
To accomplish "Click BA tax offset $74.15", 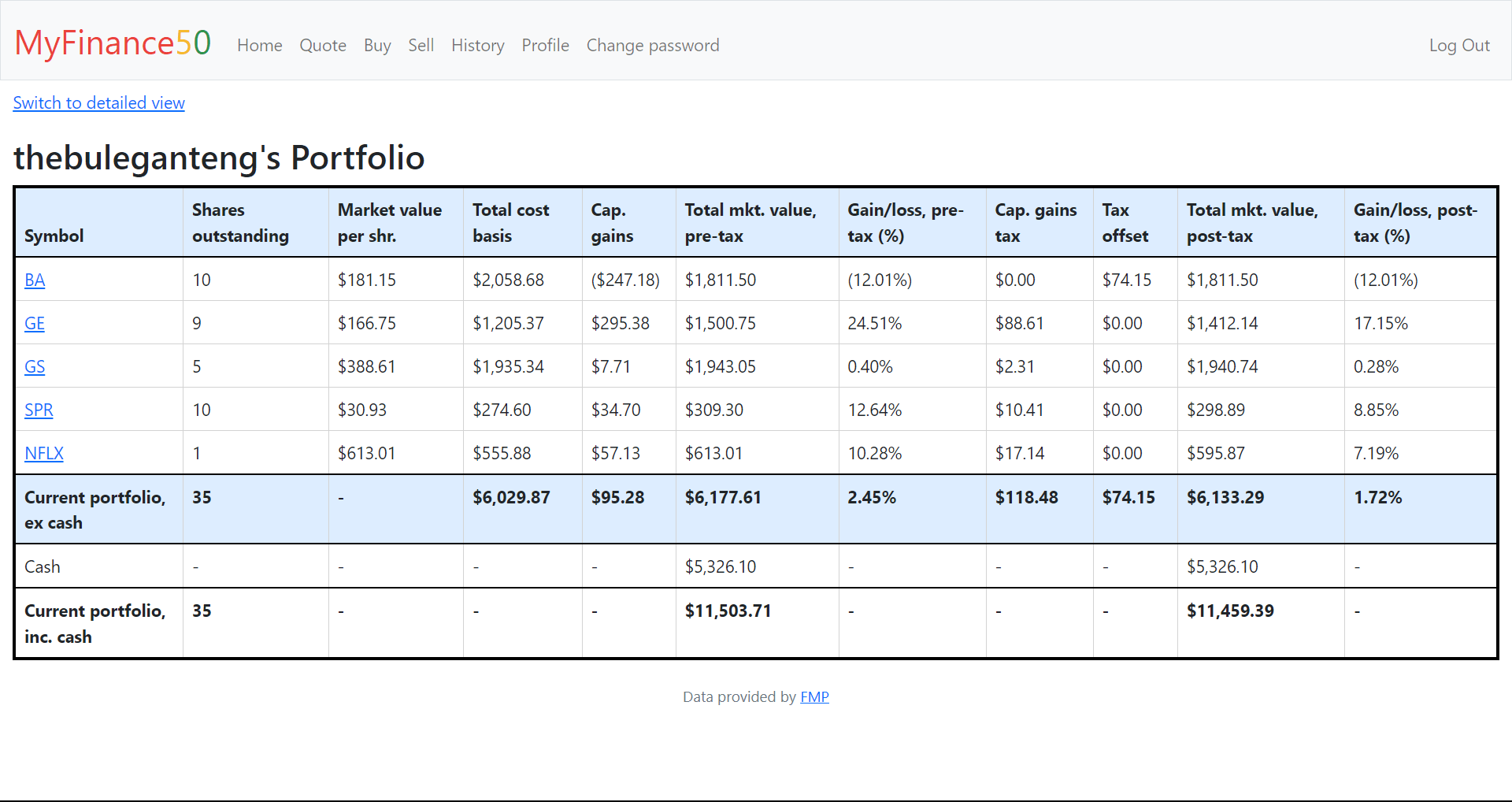I will [x=1127, y=280].
